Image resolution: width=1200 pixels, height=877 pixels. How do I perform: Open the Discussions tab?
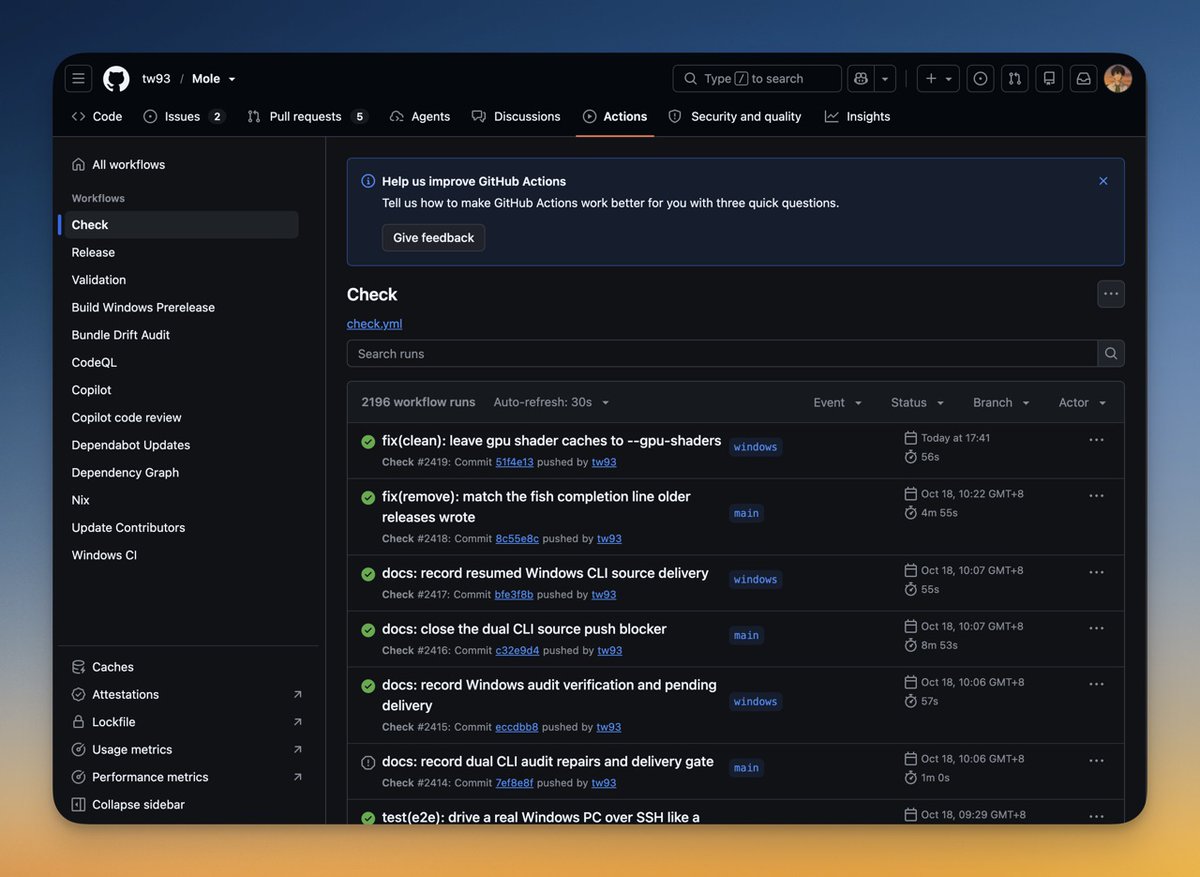516,117
